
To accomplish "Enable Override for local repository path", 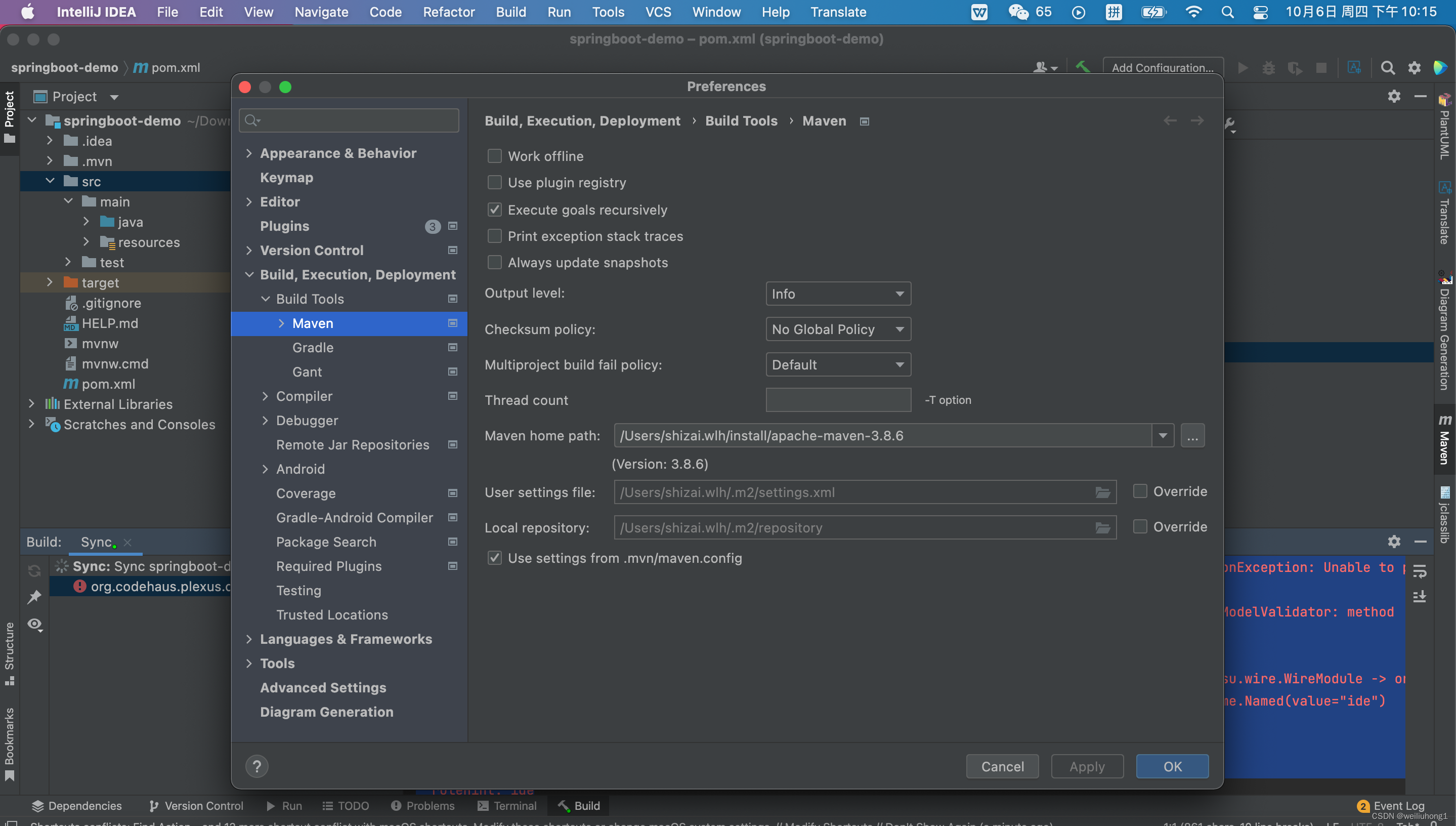I will (1140, 526).
